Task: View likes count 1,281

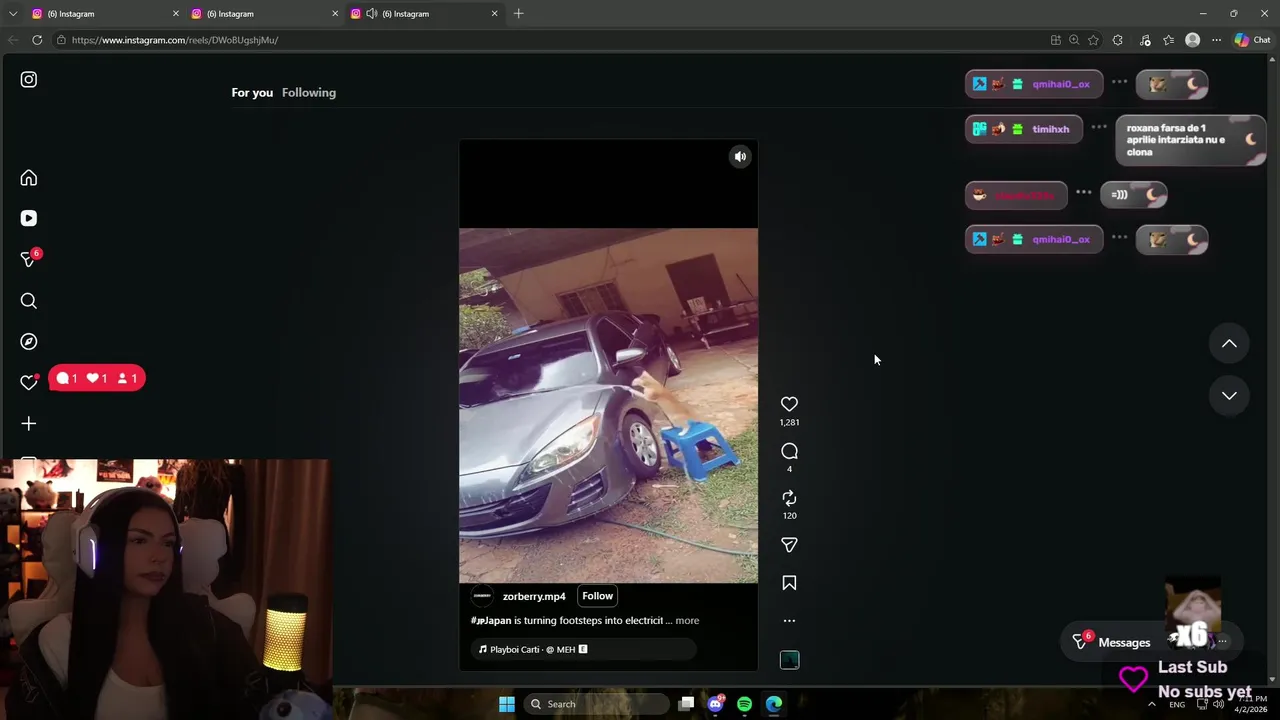Action: click(789, 423)
